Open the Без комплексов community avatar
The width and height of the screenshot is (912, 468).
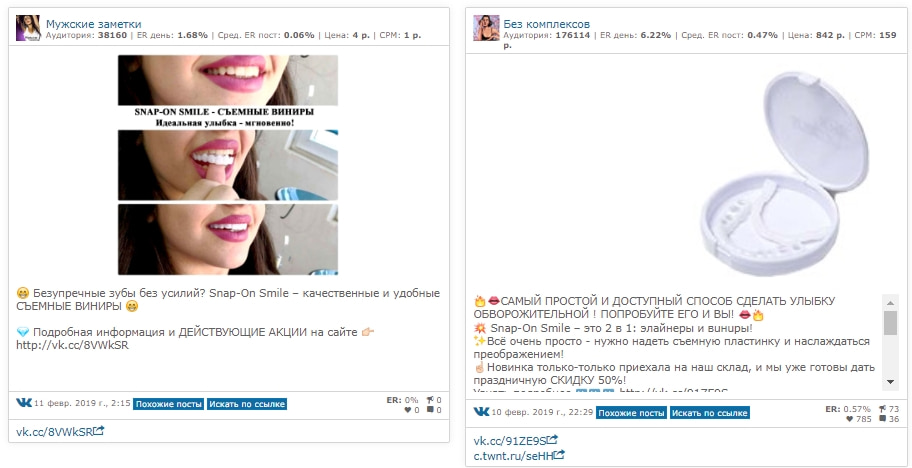tap(486, 28)
